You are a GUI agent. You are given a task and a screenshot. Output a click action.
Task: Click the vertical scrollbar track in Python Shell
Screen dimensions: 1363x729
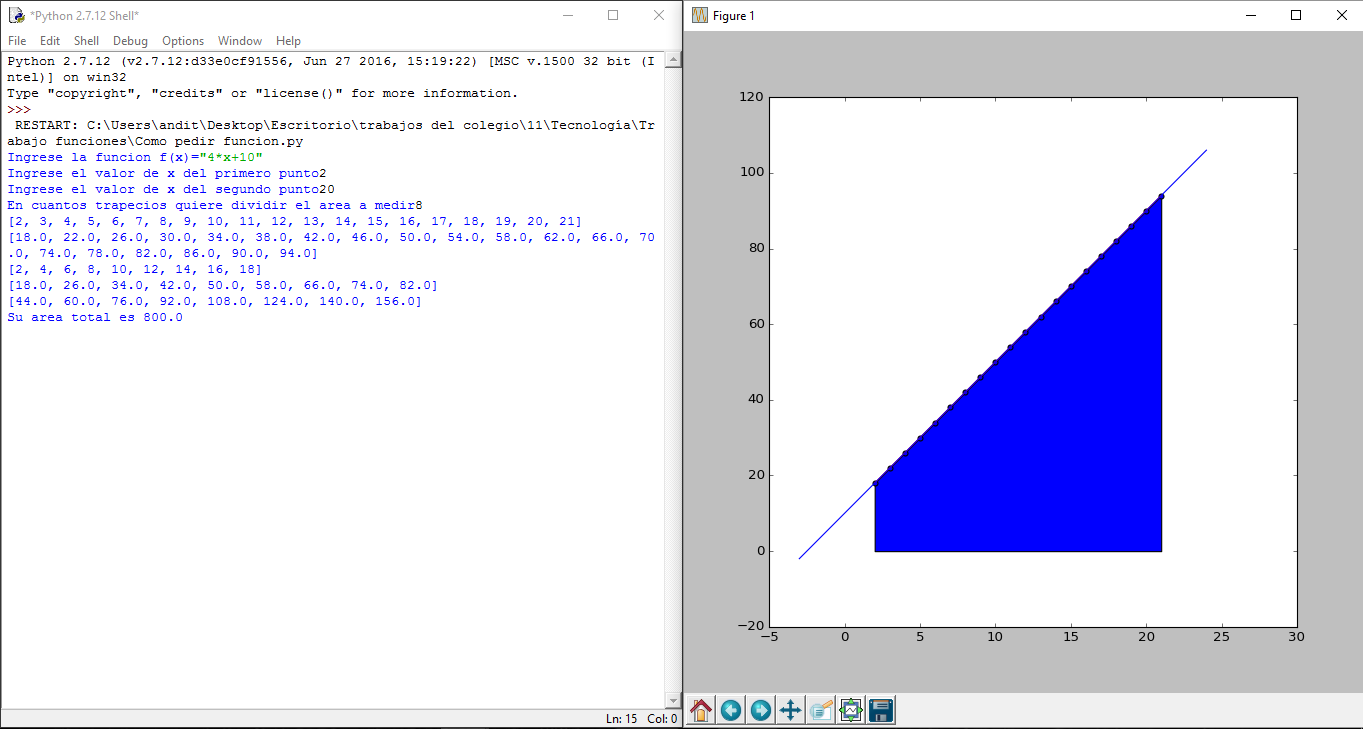pyautogui.click(x=674, y=380)
